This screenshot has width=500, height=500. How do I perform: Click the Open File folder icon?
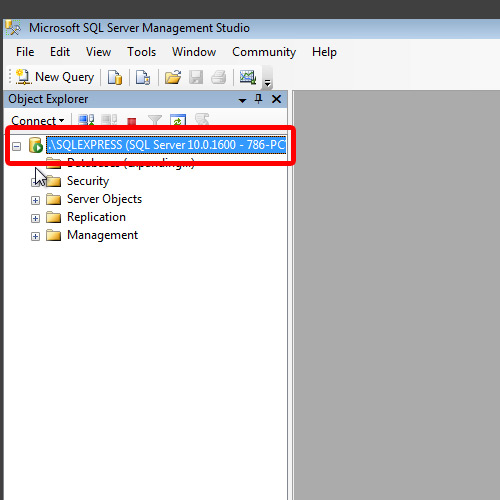point(173,77)
